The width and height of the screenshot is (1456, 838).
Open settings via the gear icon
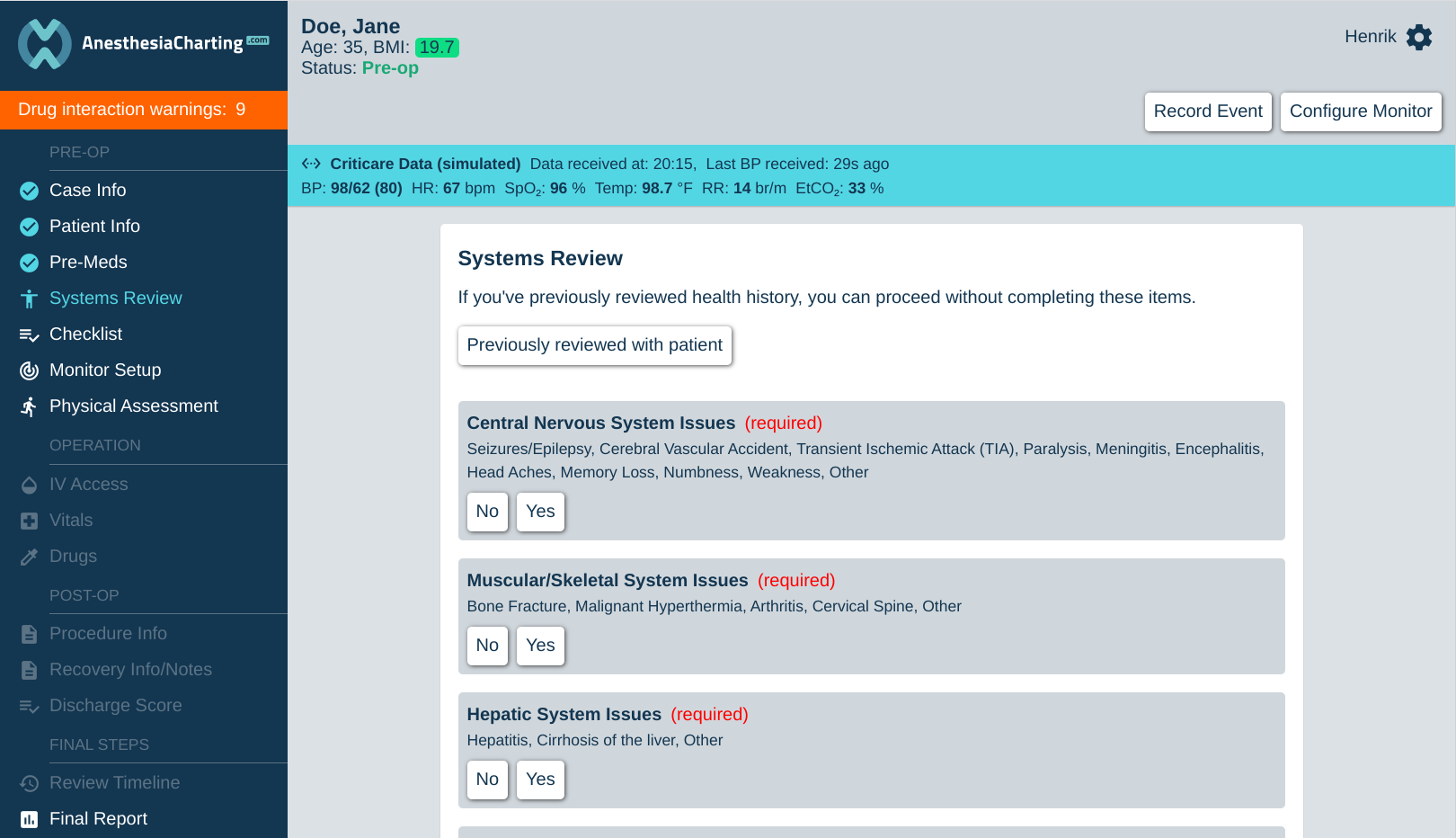1419,37
